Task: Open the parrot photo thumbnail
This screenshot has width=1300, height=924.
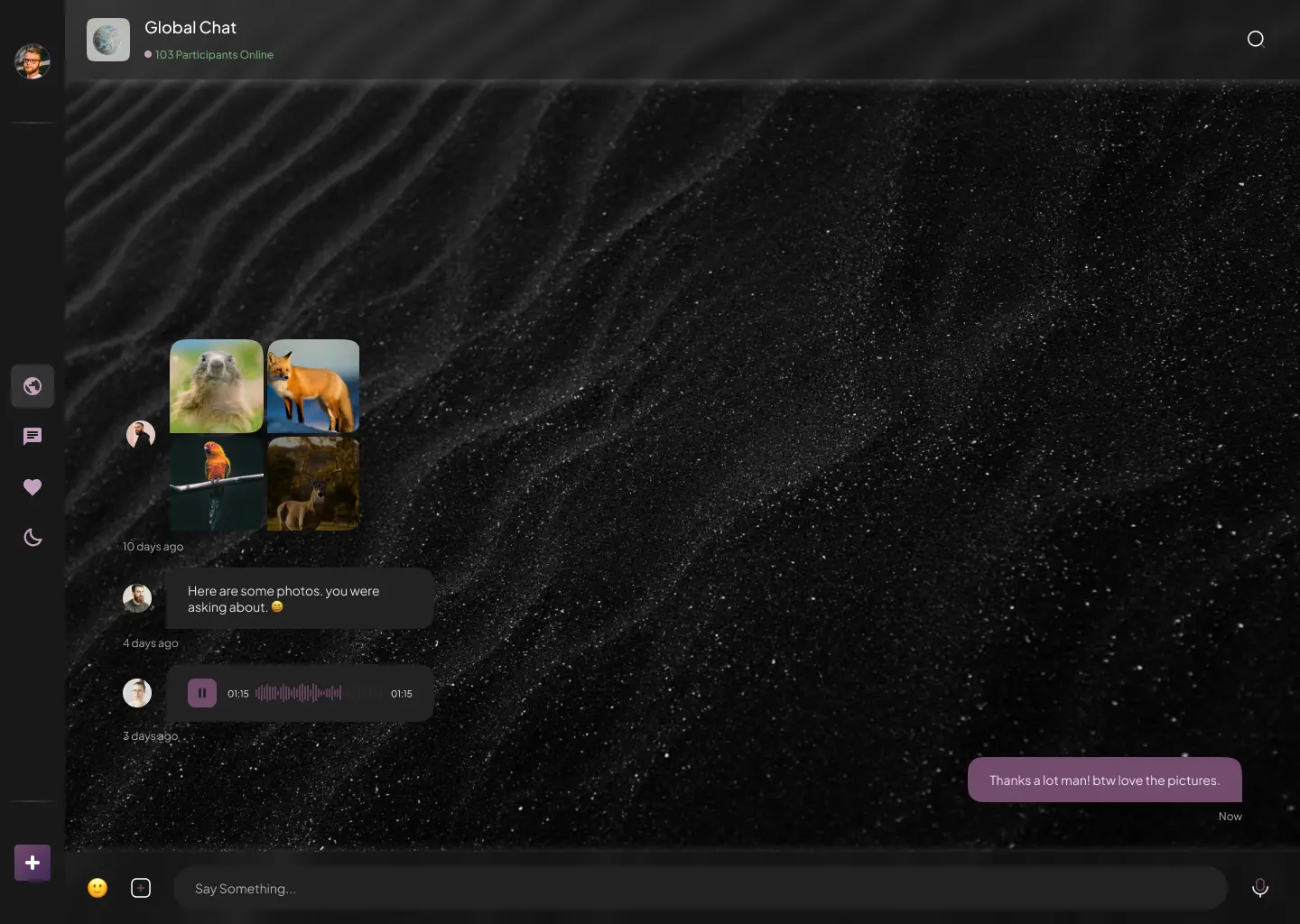Action: [217, 484]
